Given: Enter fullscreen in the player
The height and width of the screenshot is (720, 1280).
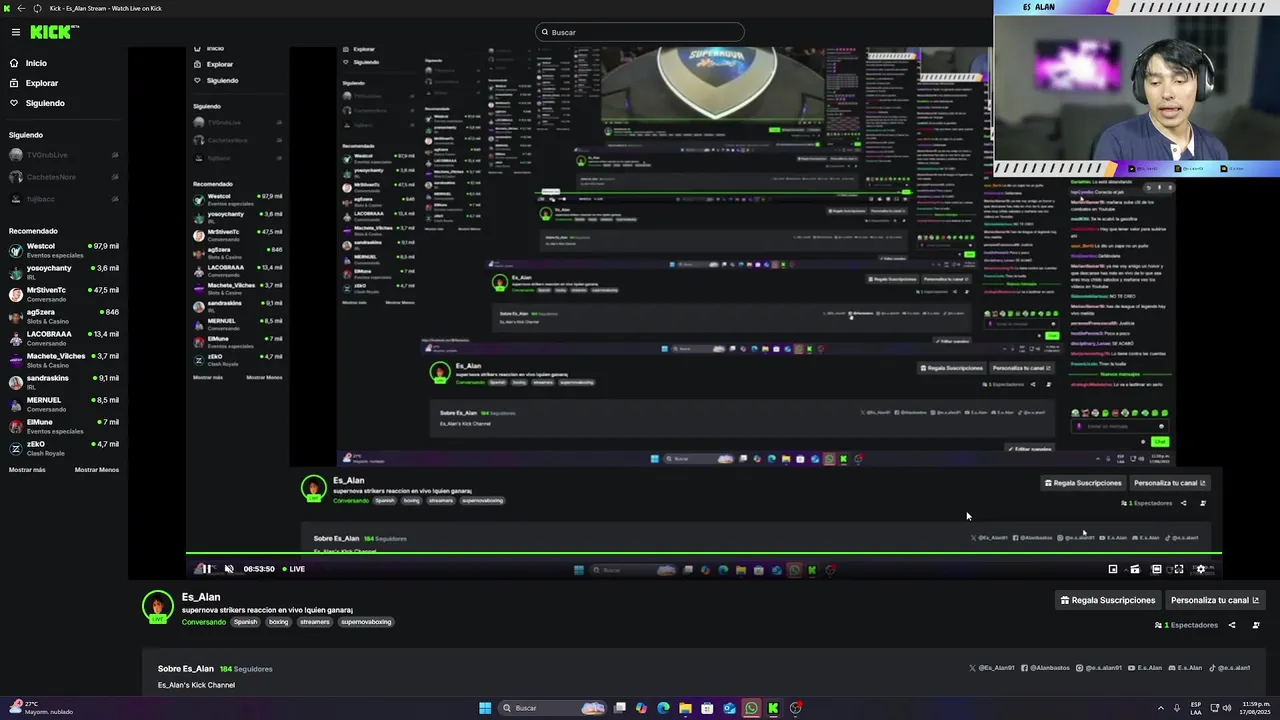Looking at the screenshot, I should click(1179, 569).
